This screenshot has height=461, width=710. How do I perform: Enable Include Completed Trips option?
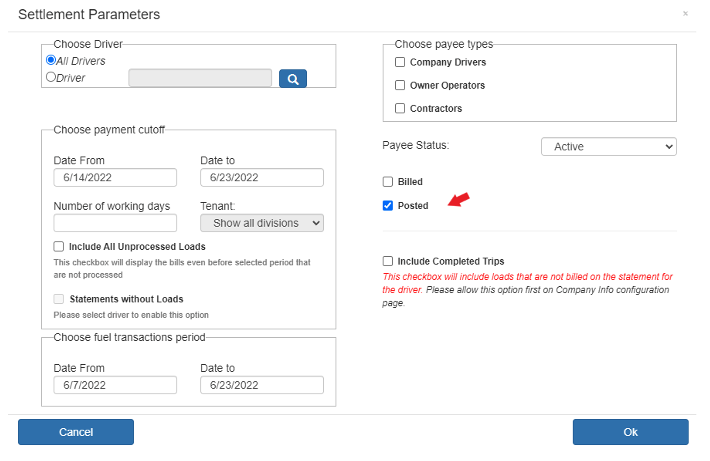(388, 261)
